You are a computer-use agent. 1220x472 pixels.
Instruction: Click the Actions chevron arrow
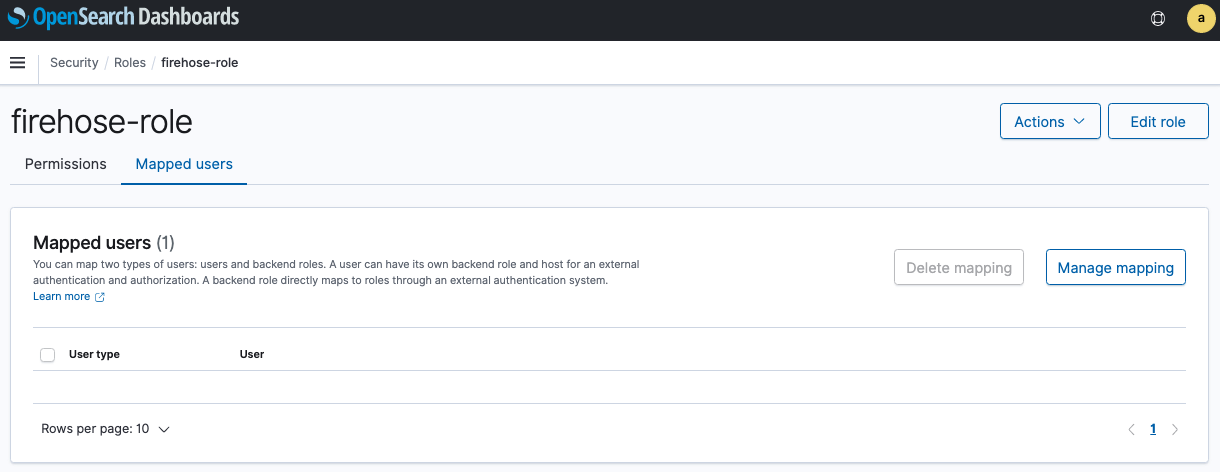coord(1079,121)
